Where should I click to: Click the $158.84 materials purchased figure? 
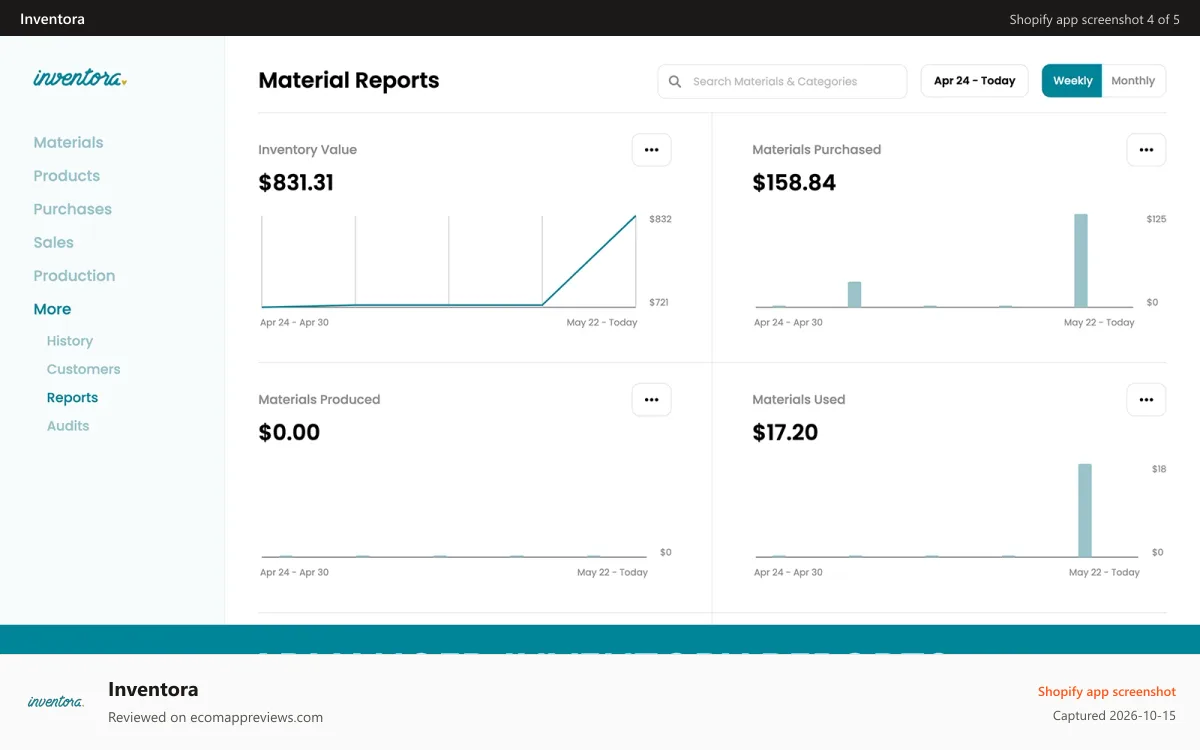794,183
